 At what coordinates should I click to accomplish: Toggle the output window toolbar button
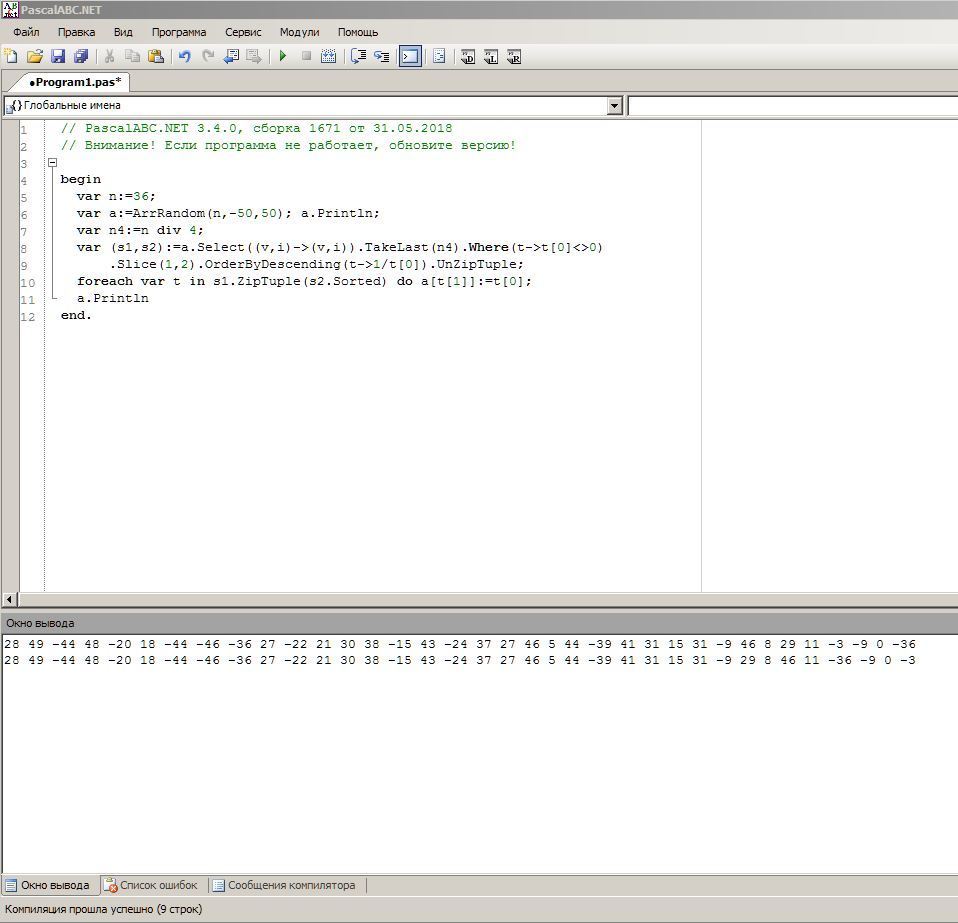410,57
